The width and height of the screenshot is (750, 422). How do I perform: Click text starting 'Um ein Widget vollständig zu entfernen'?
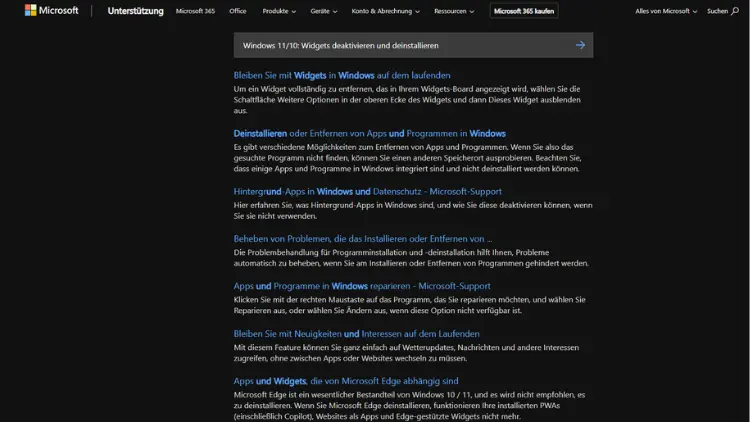pos(407,100)
